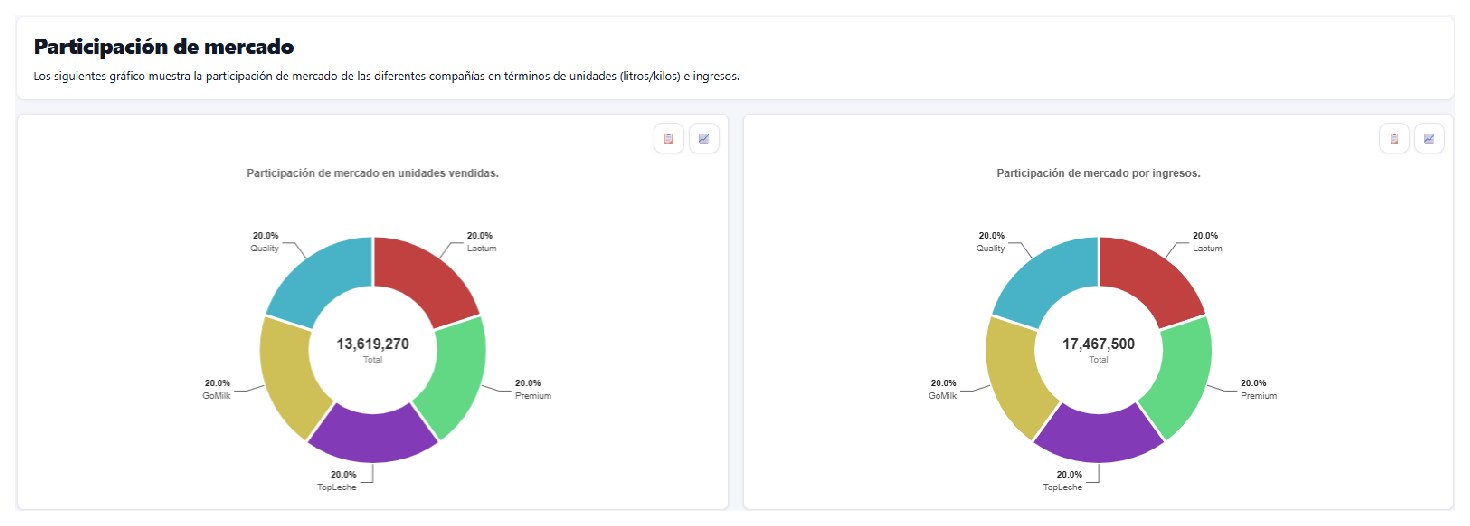The width and height of the screenshot is (1470, 526).
Task: Click the TopLeche label in units-sold chart
Action: tap(336, 486)
